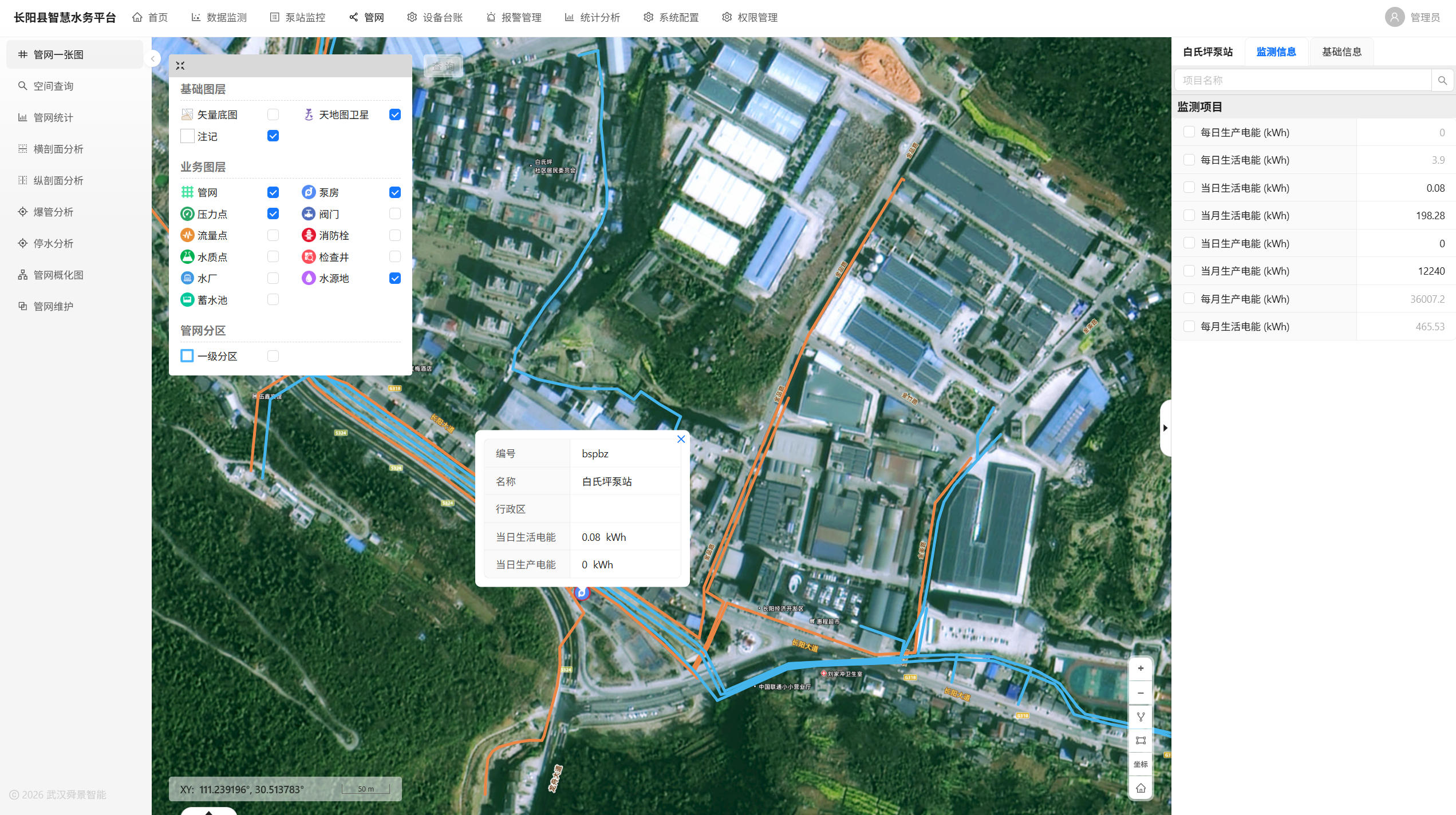Switch to the 基础信息 tab
This screenshot has height=815, width=1456.
[1341, 52]
